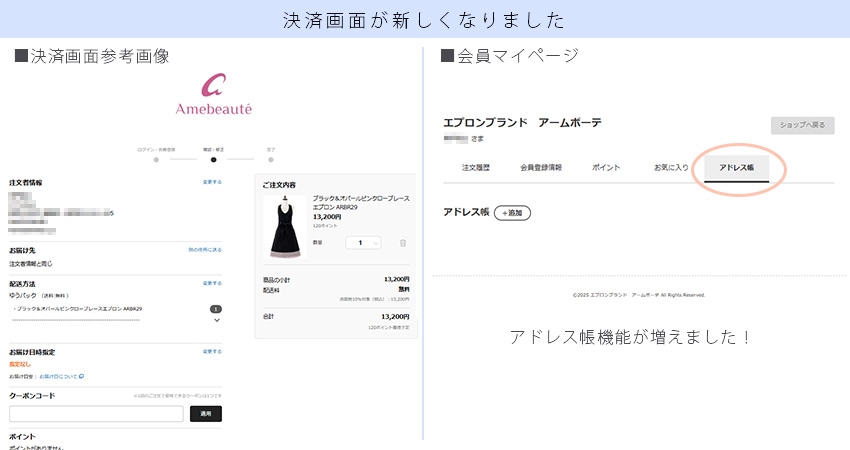The width and height of the screenshot is (850, 450).
Task: Open the お気に入り tab
Action: pos(671,167)
